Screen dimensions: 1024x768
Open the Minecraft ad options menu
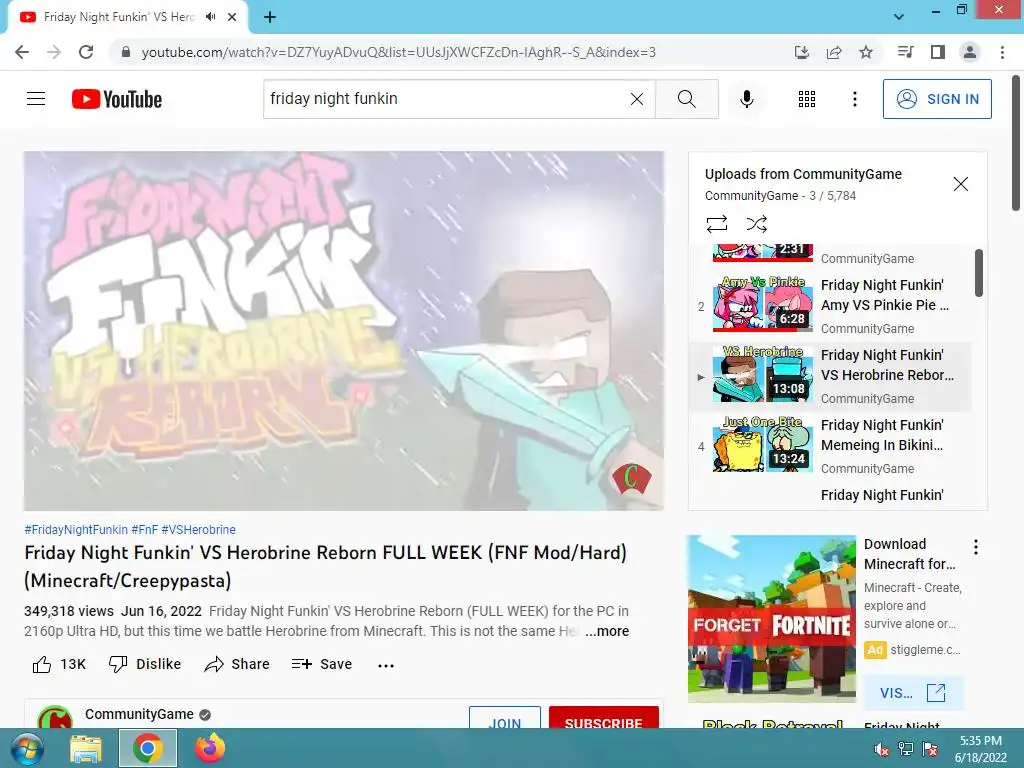(x=976, y=547)
